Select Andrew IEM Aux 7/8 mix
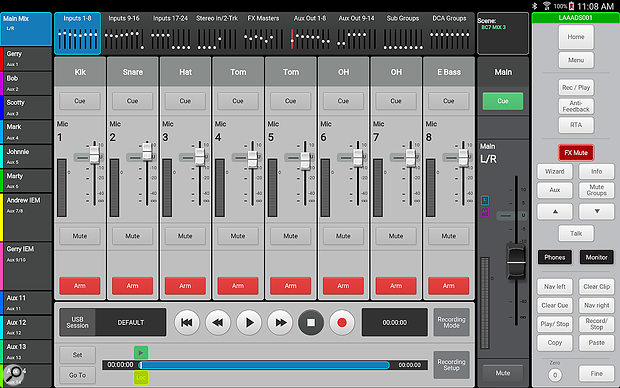Screen dimensions: 620x388 [x=27, y=217]
